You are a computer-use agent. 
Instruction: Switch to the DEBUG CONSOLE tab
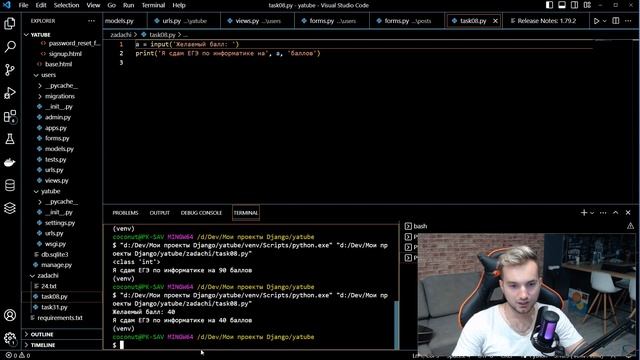[x=201, y=213]
